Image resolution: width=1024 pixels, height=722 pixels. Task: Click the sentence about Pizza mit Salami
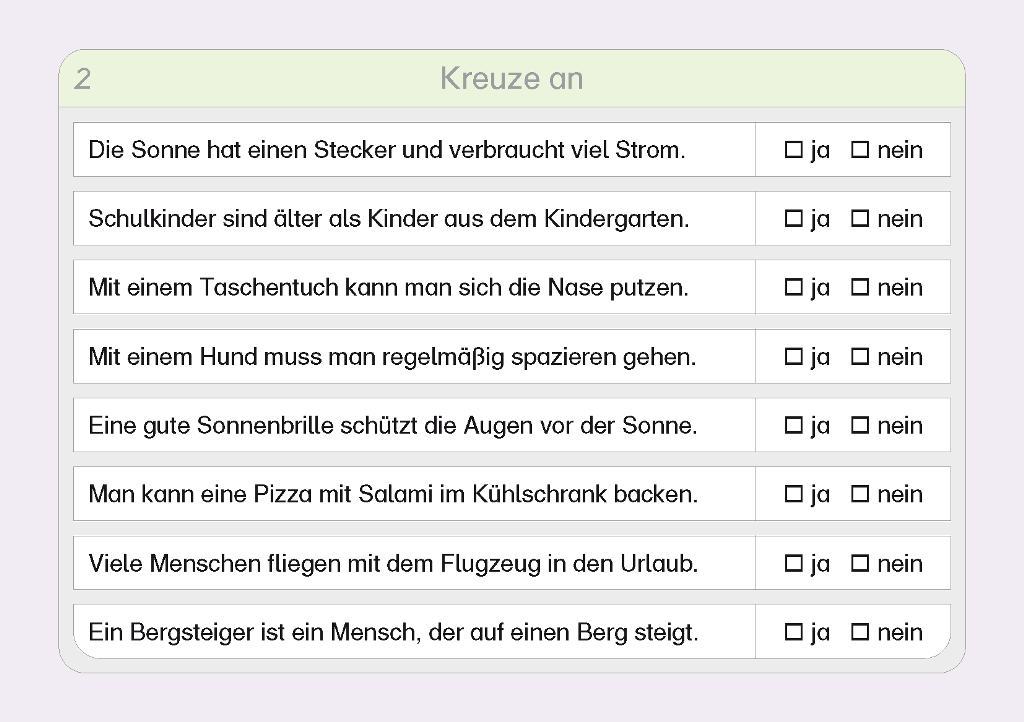coord(393,494)
